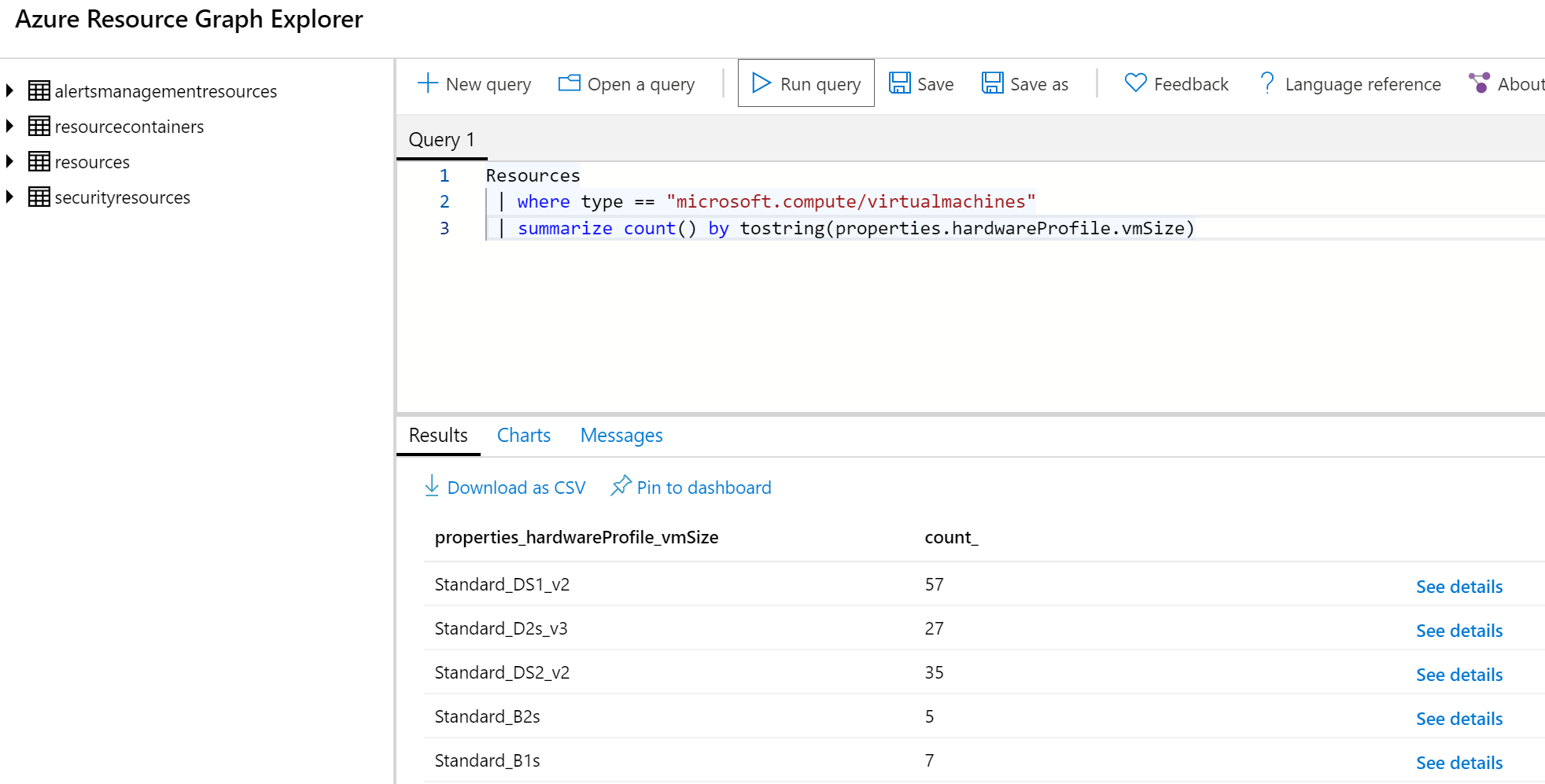Click the Pin to dashboard pin icon

coord(621,485)
